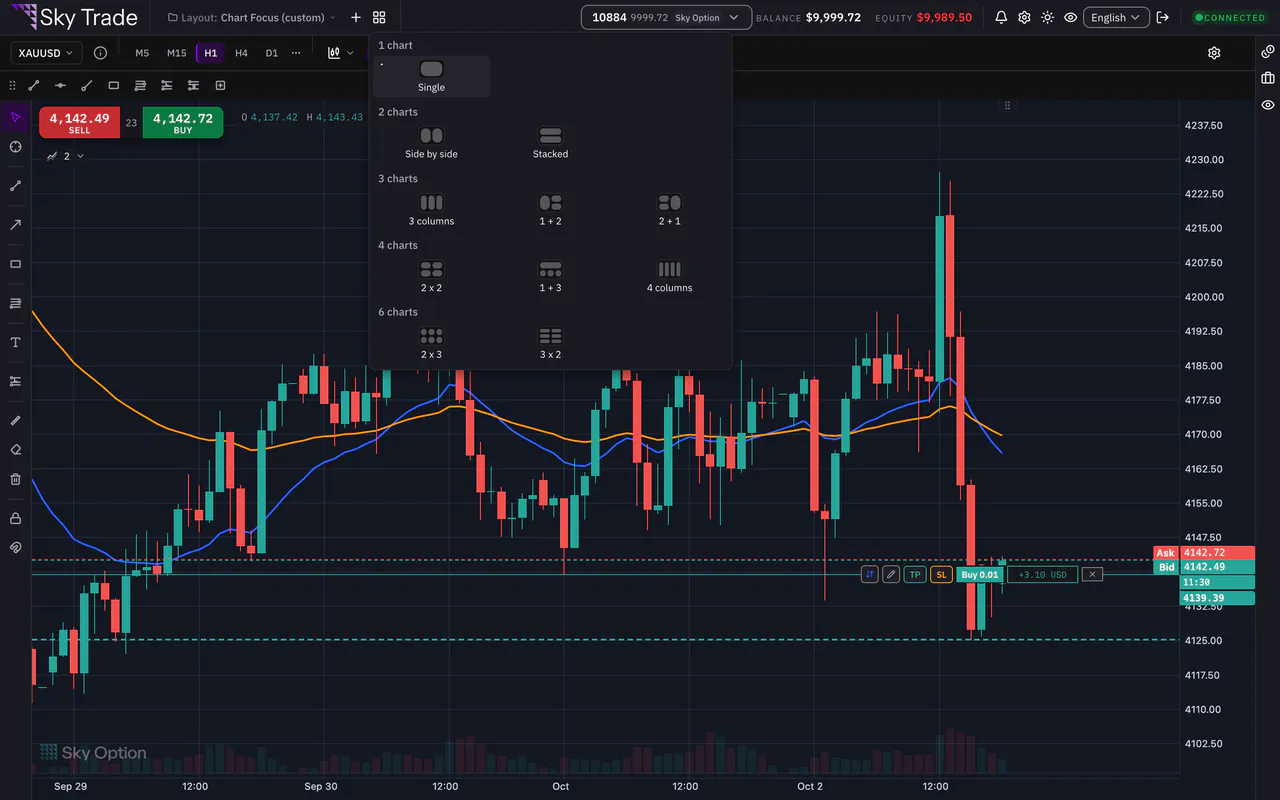Choose 2 + 1 chart layout

coord(669,210)
